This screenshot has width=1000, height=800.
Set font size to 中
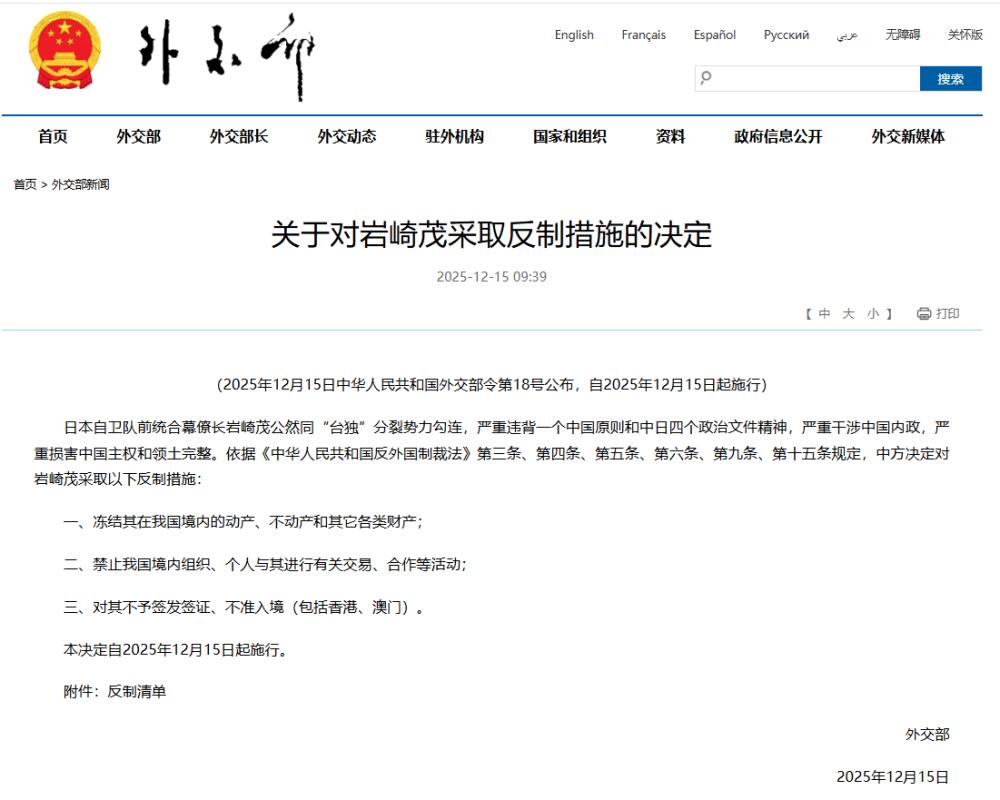pyautogui.click(x=825, y=313)
